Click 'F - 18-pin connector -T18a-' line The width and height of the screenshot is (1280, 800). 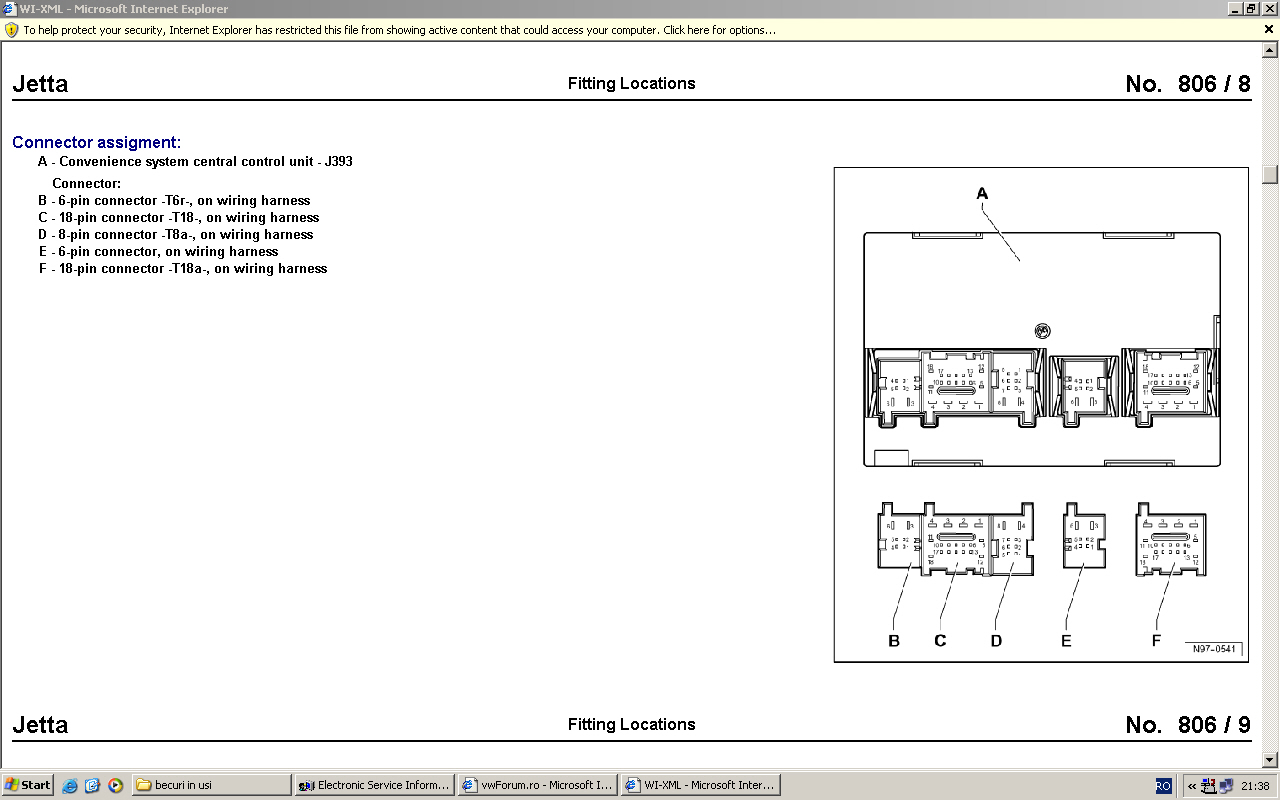tap(183, 268)
